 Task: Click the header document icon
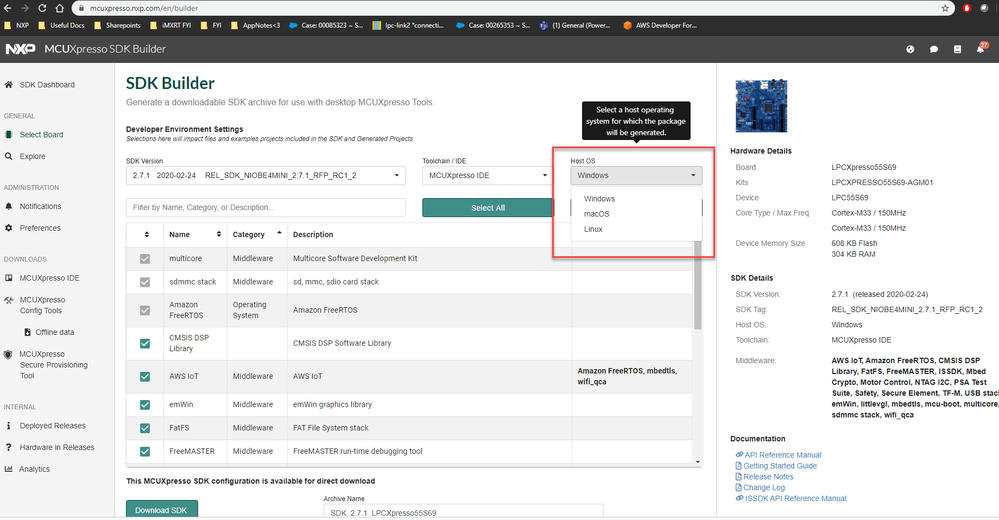click(x=957, y=49)
